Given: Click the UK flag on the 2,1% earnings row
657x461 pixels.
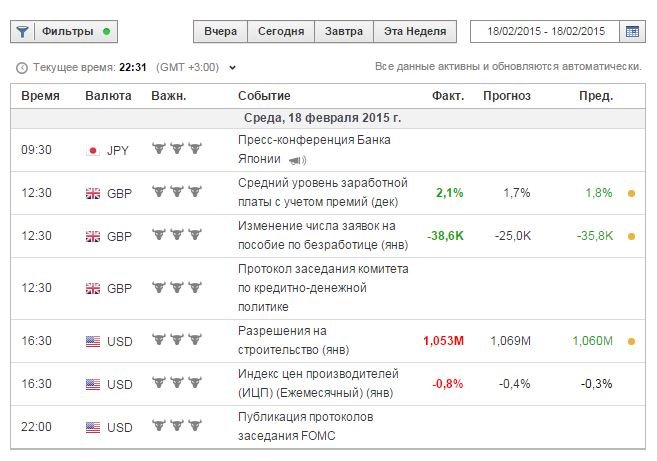Looking at the screenshot, I should (x=93, y=193).
